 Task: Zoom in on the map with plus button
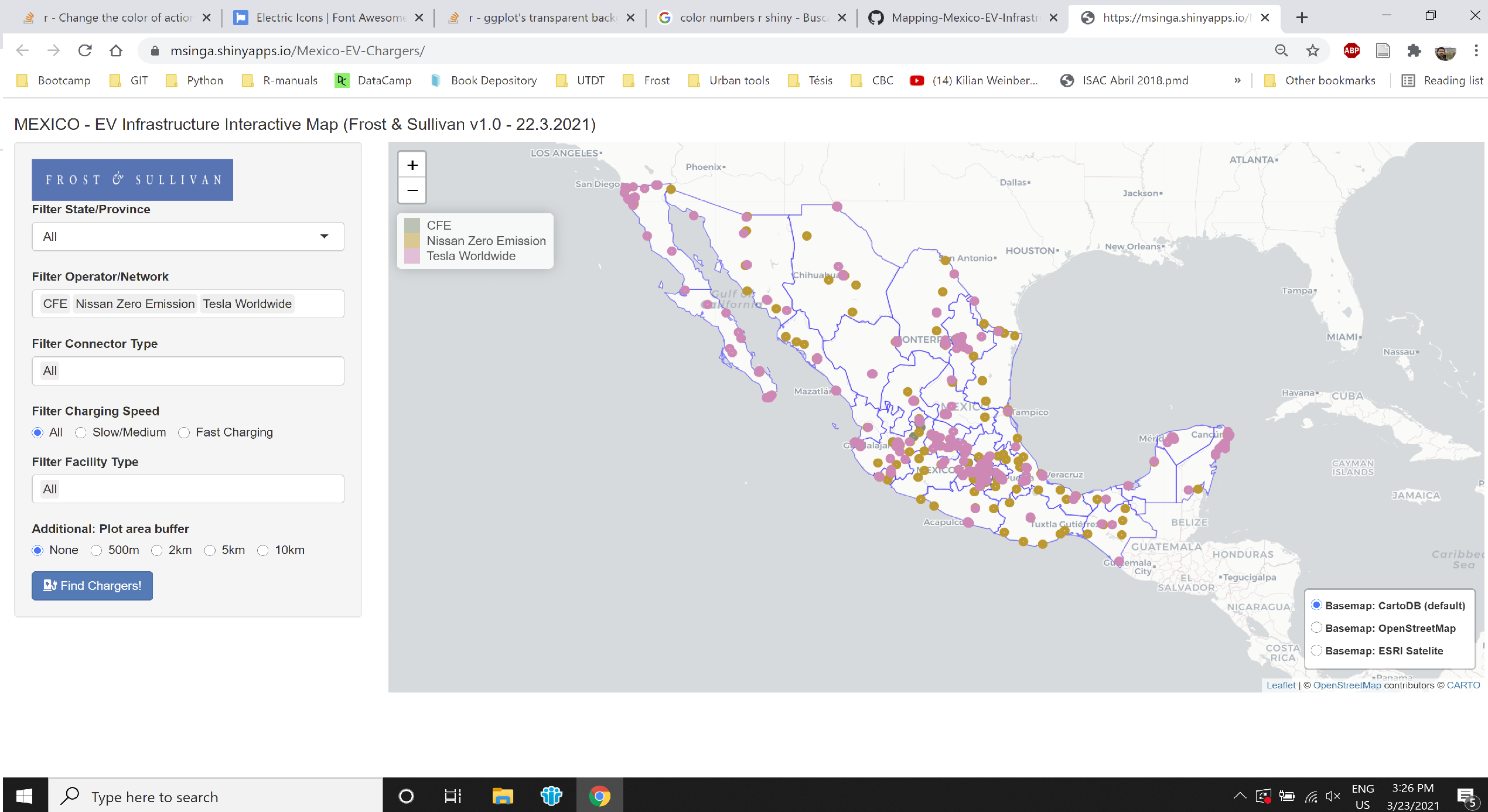coord(412,166)
